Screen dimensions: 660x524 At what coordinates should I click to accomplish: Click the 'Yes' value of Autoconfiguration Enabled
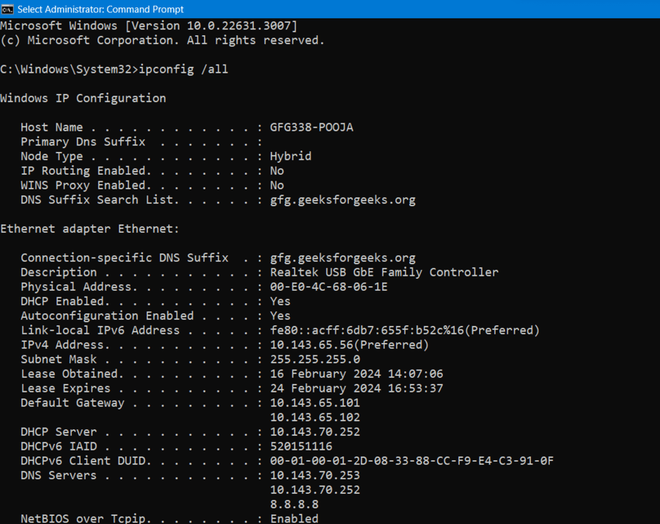pos(280,316)
